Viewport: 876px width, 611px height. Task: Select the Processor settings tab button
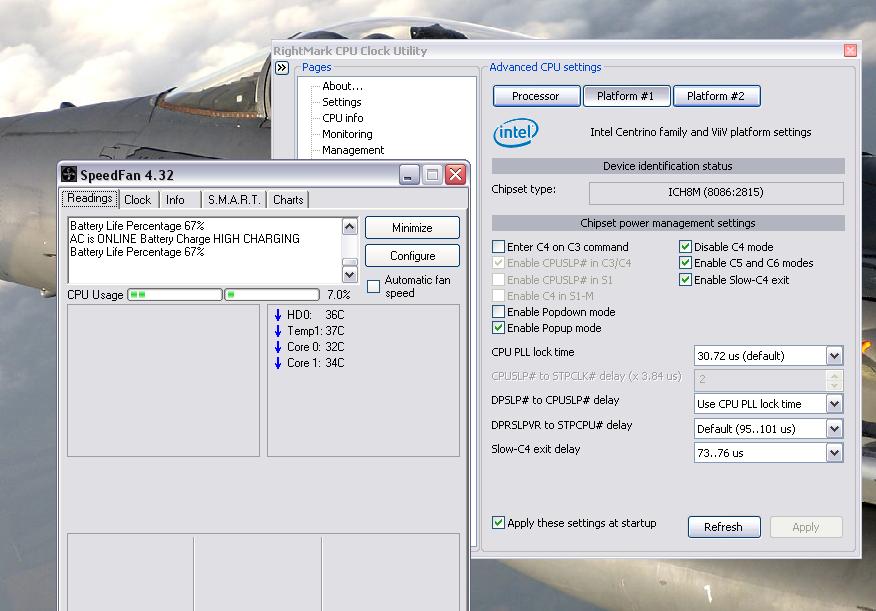coord(536,96)
